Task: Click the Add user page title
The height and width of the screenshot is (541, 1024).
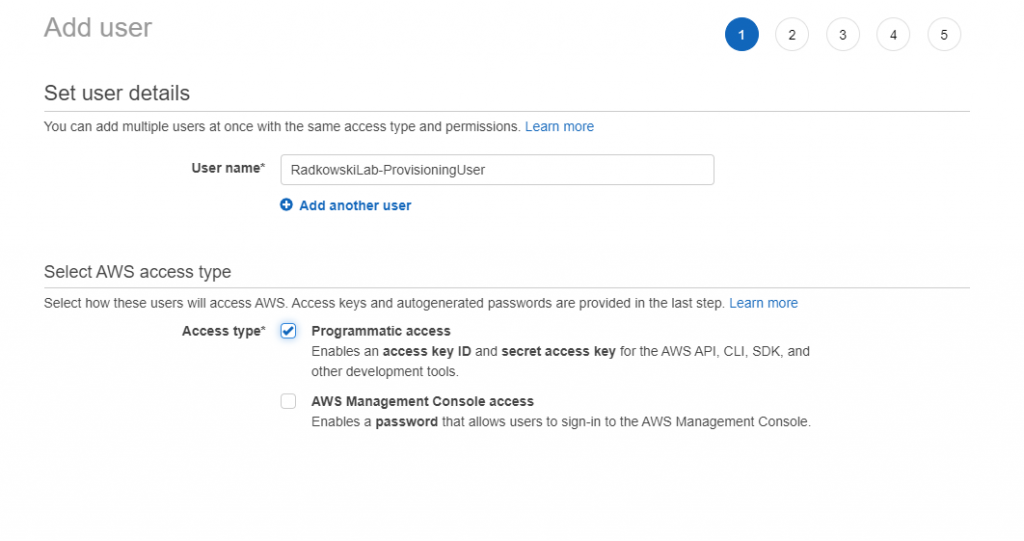Action: pos(98,28)
